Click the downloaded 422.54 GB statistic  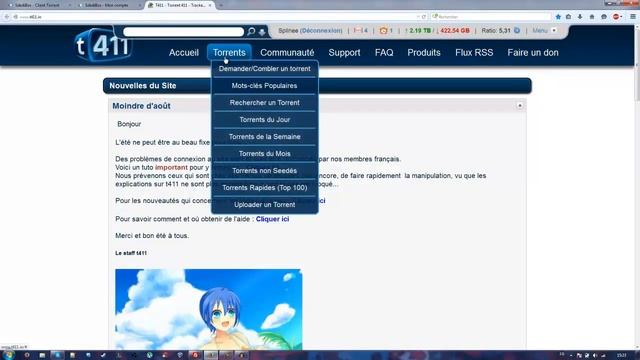tap(455, 31)
